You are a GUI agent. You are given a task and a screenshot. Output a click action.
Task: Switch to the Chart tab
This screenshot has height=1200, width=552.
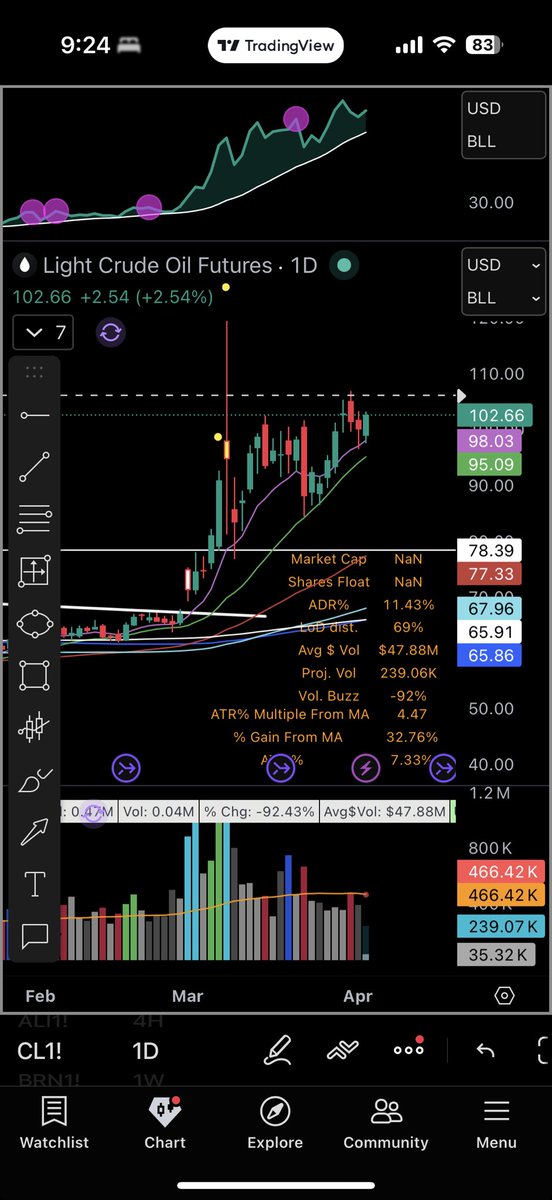click(165, 1122)
